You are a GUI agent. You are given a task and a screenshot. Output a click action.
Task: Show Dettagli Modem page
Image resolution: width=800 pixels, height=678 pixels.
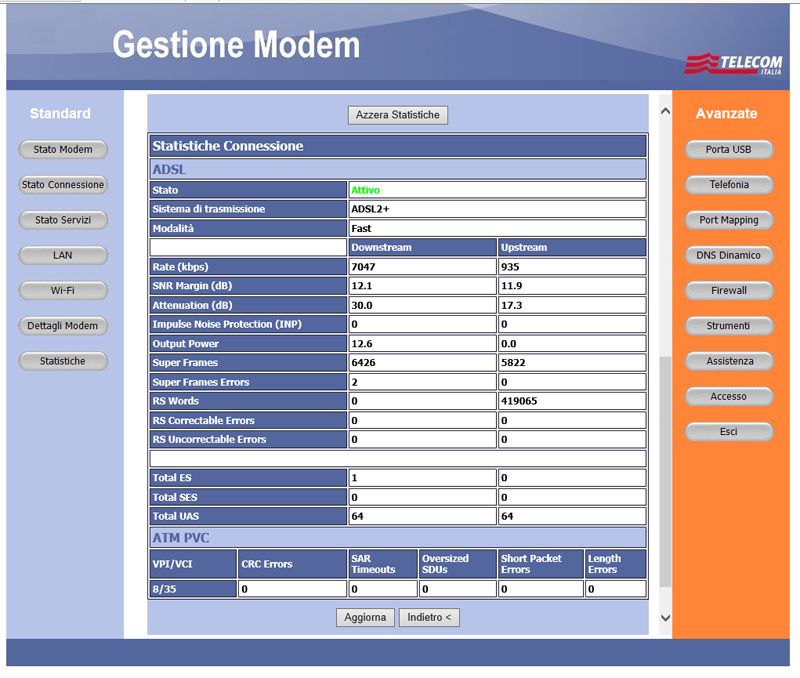tap(63, 326)
